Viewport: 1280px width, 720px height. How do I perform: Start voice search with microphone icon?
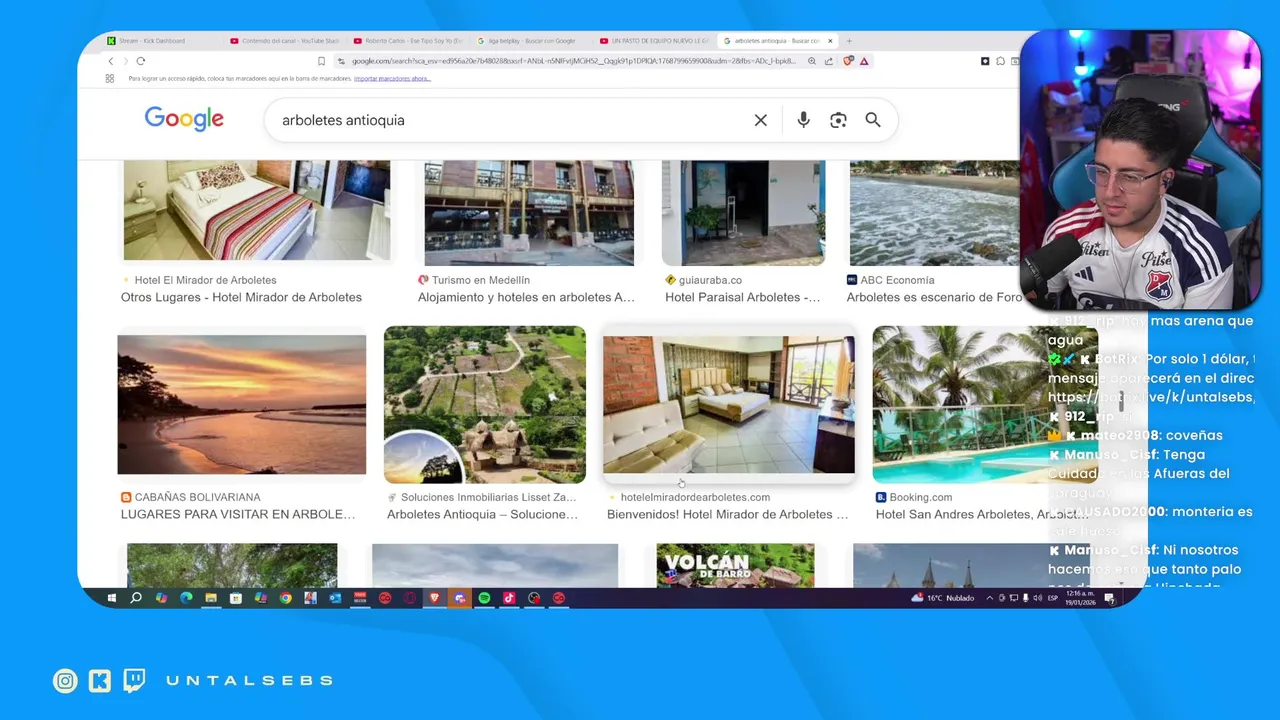coord(803,120)
